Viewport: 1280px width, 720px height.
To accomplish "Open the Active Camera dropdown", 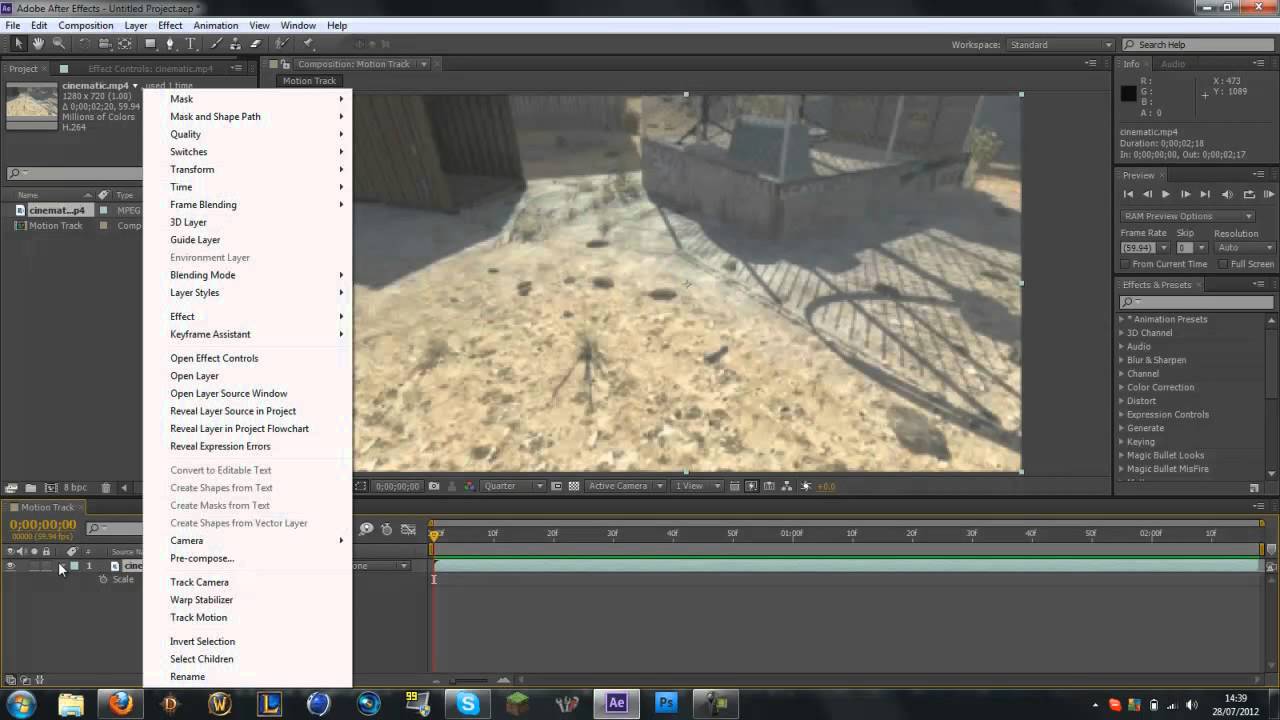I will pos(626,486).
